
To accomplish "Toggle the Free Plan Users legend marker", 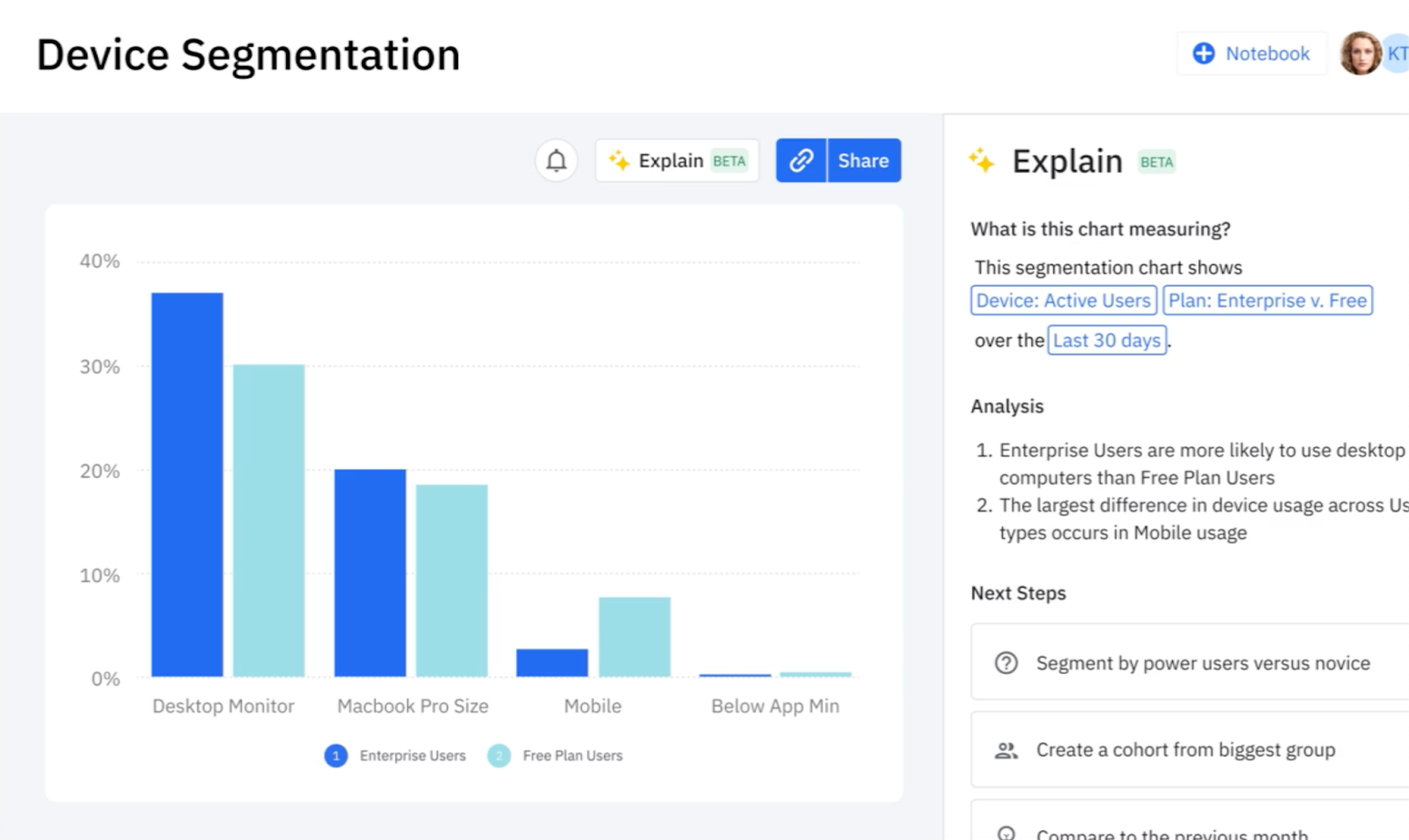I will [x=499, y=755].
